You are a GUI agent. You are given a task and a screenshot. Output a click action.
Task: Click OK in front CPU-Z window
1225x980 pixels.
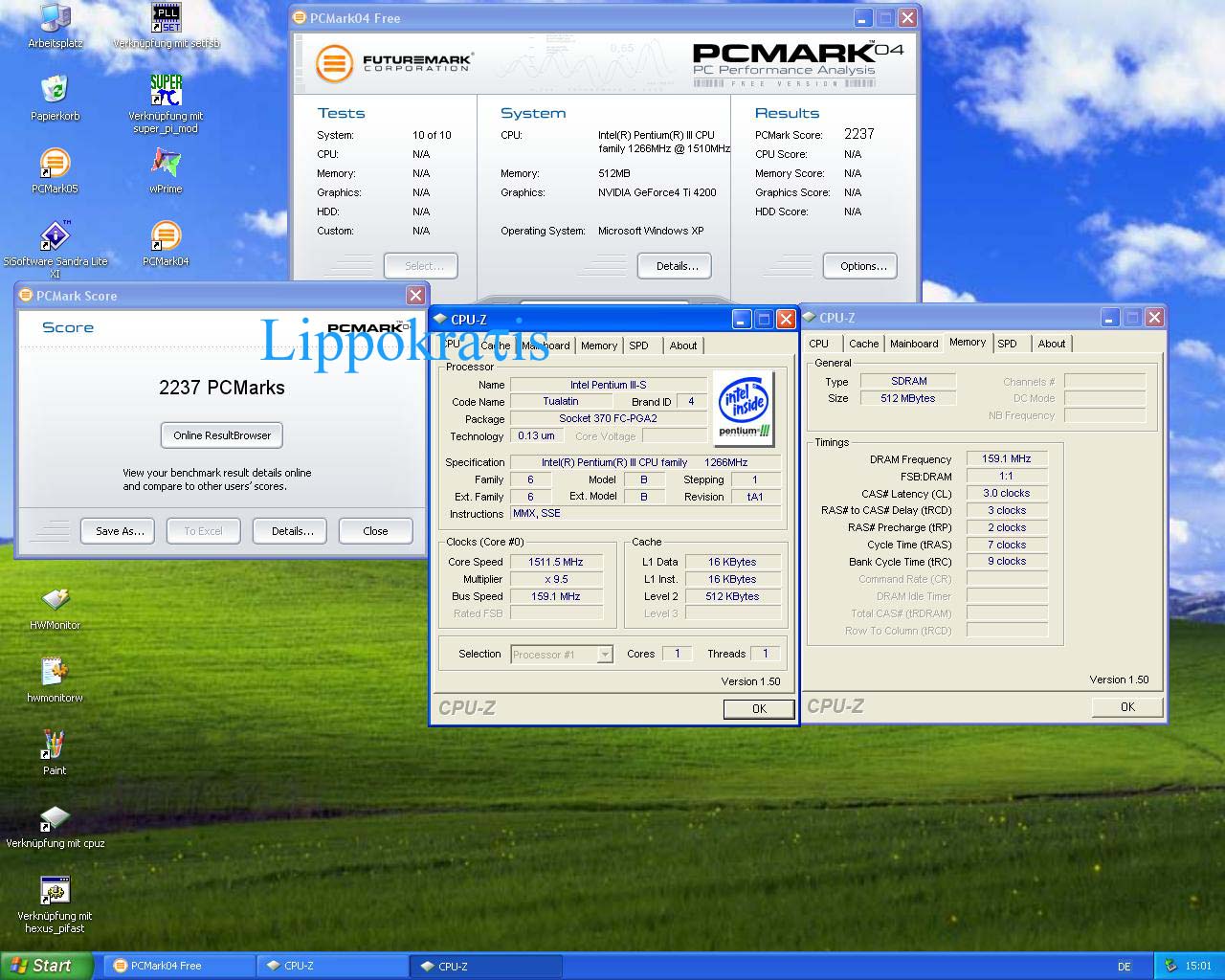click(x=759, y=708)
